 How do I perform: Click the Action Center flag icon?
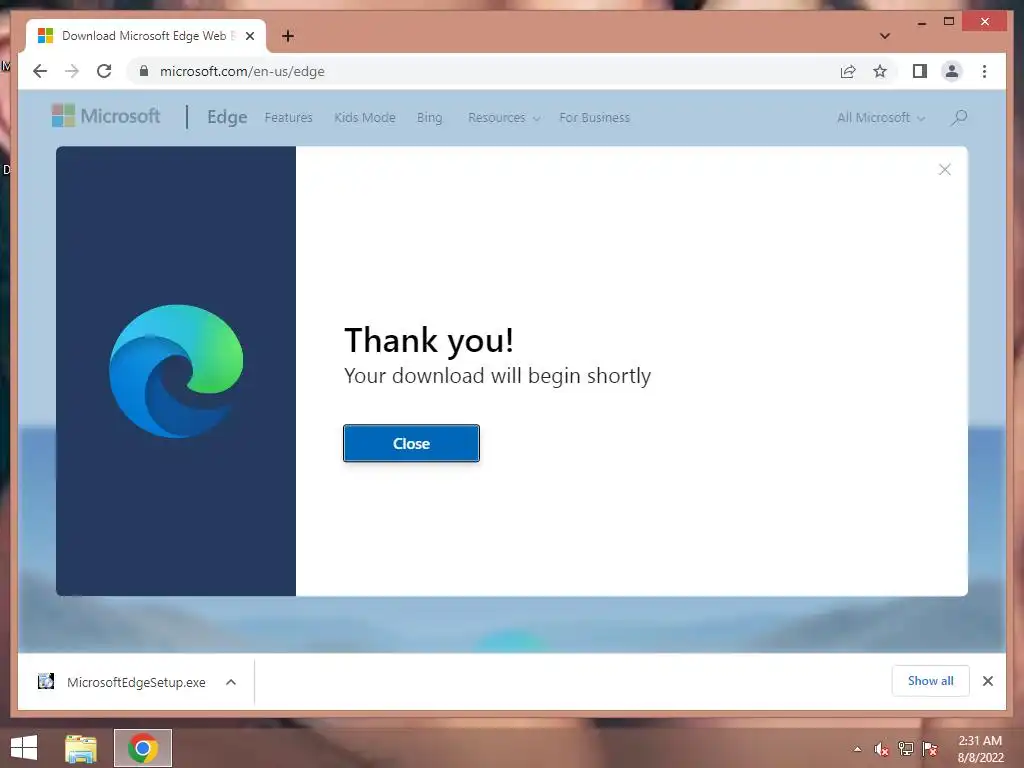930,749
